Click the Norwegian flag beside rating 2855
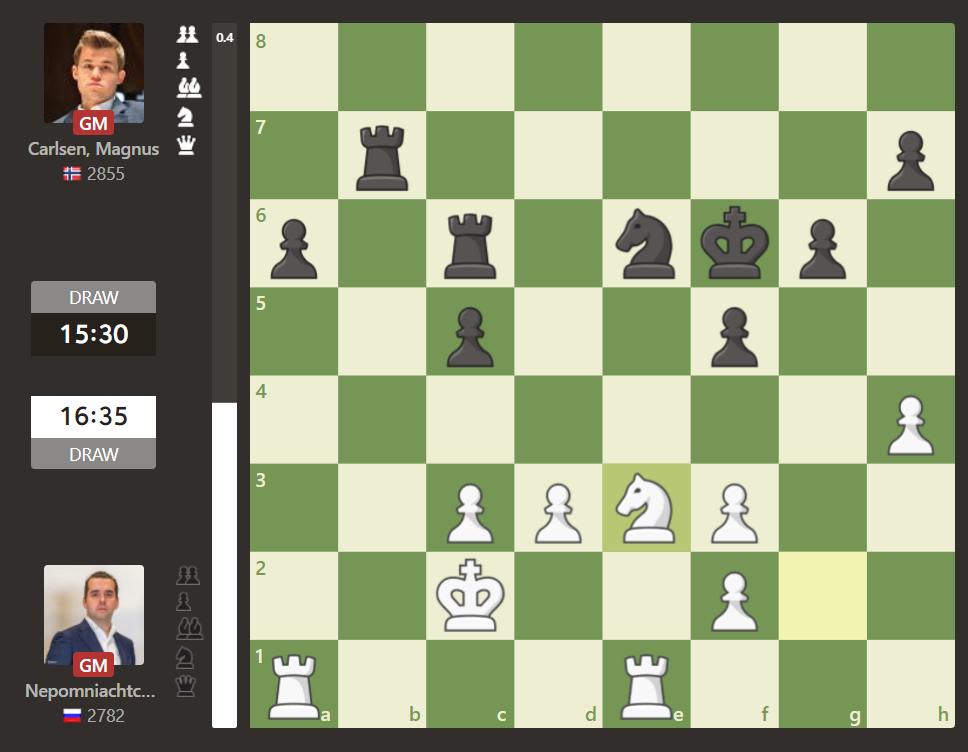 [x=70, y=172]
